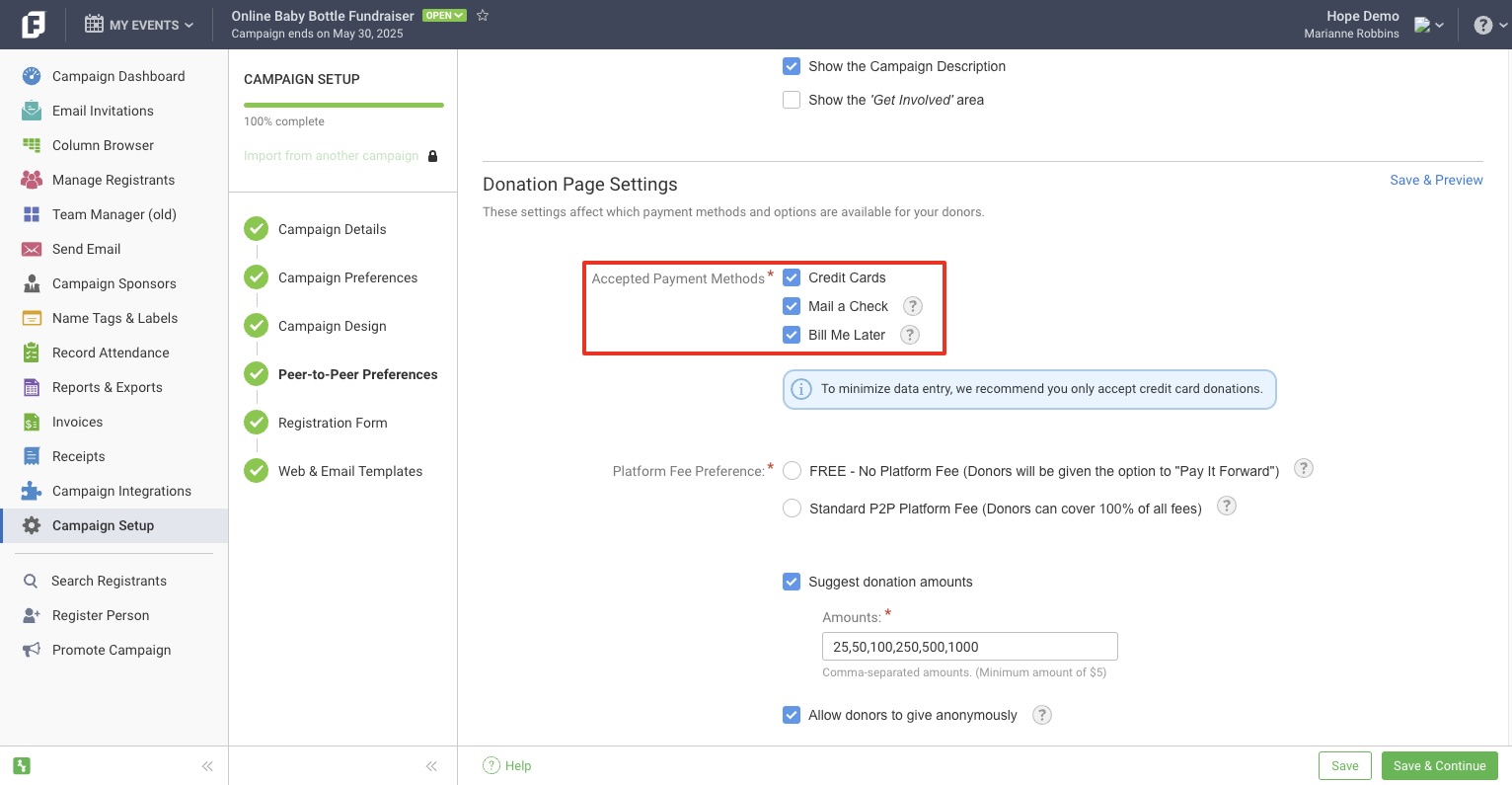The width and height of the screenshot is (1512, 785).
Task: Open Reports & Exports in sidebar
Action: (x=107, y=387)
